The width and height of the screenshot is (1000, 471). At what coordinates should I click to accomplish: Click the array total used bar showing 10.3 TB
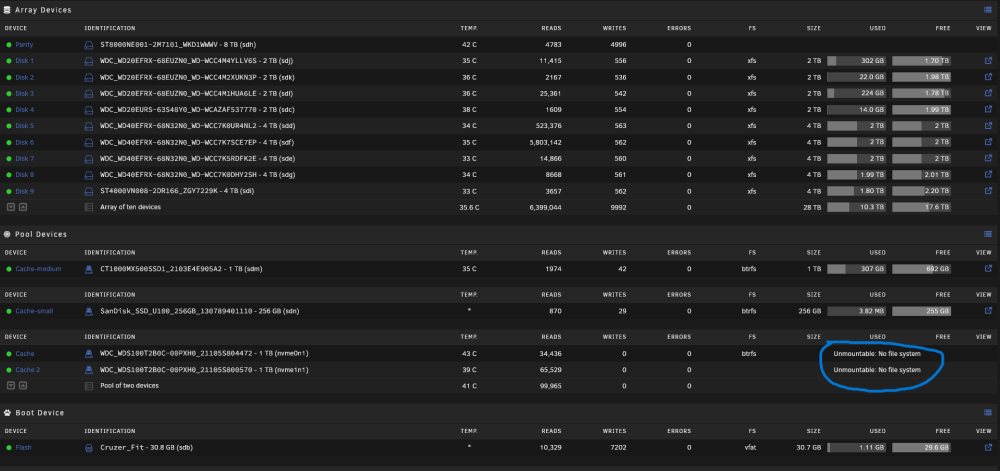tap(857, 207)
